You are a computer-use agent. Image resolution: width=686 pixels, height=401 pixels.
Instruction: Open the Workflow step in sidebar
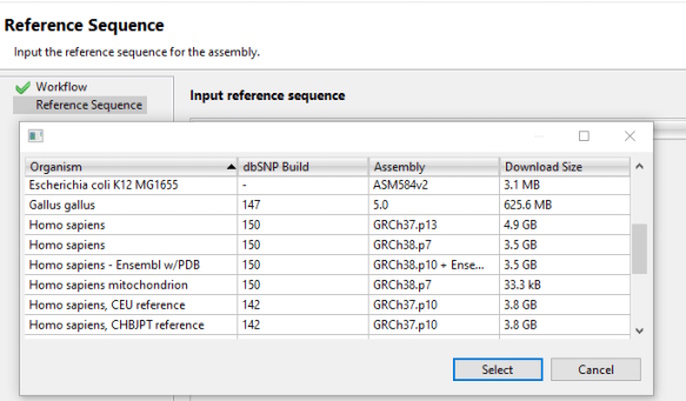point(61,87)
